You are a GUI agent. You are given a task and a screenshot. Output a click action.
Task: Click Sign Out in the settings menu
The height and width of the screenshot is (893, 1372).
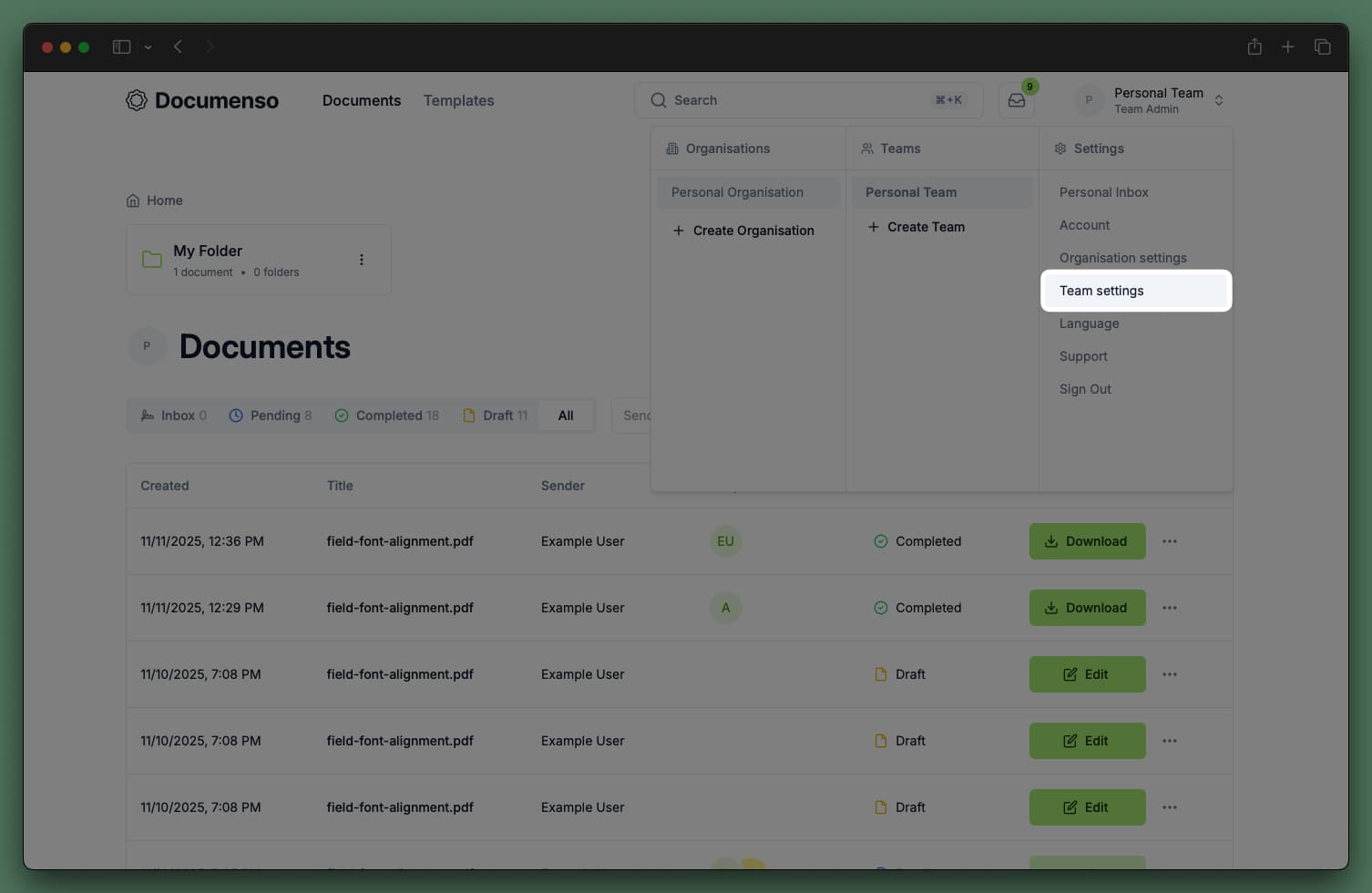coord(1085,389)
